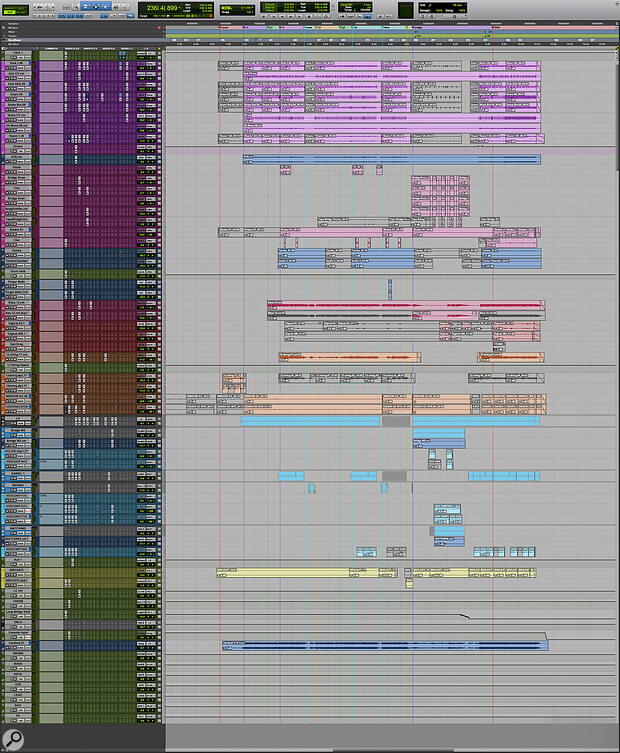Record-enable the Snare Bot track

(x=7, y=109)
